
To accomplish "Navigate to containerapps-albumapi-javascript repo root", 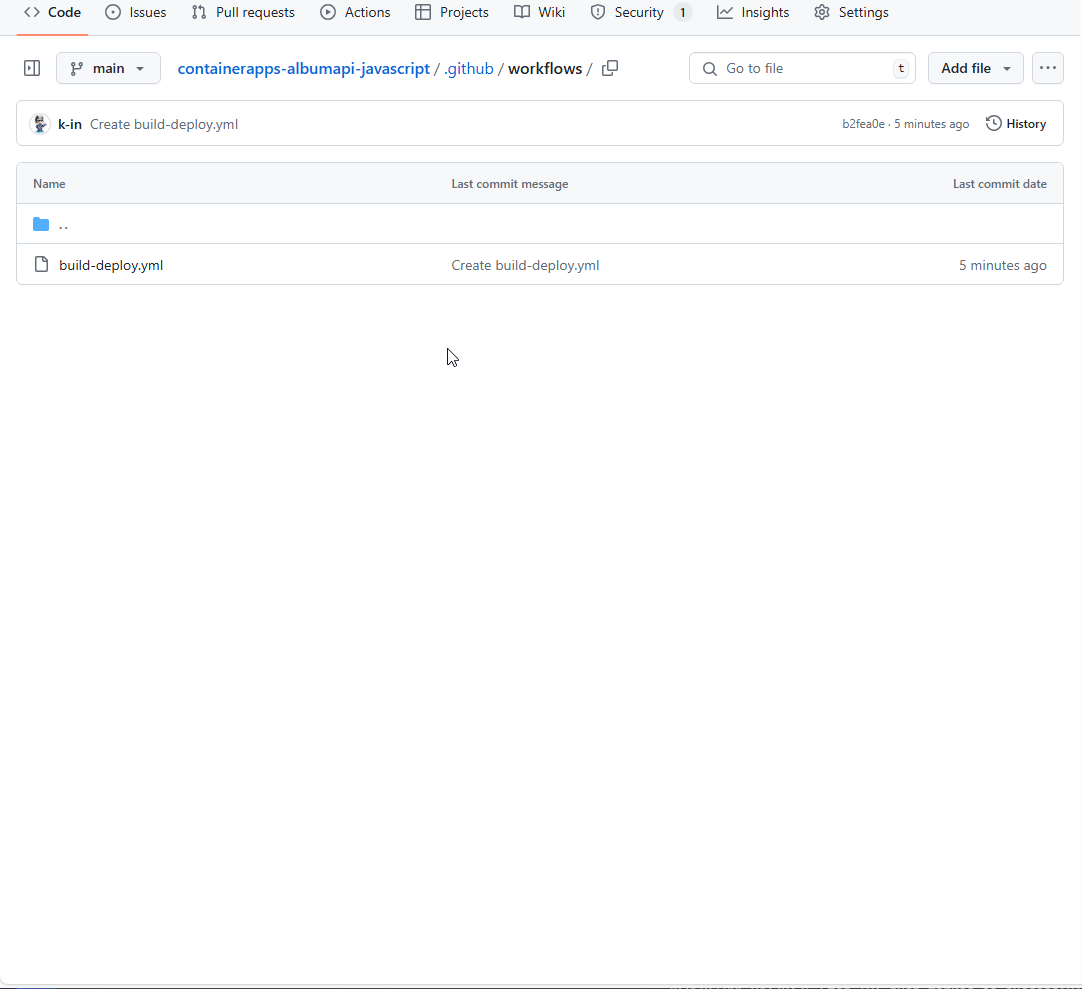I will click(303, 69).
